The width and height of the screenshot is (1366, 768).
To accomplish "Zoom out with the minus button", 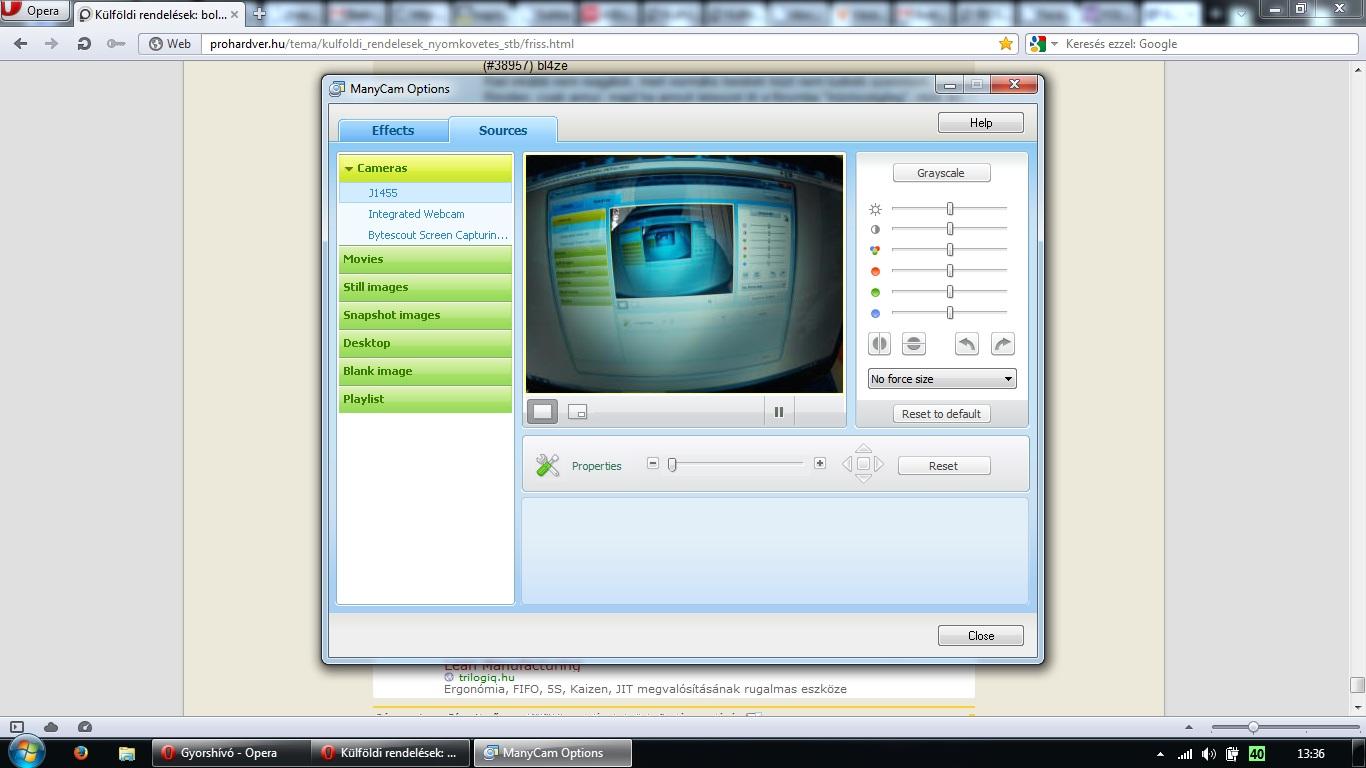I will coord(653,463).
